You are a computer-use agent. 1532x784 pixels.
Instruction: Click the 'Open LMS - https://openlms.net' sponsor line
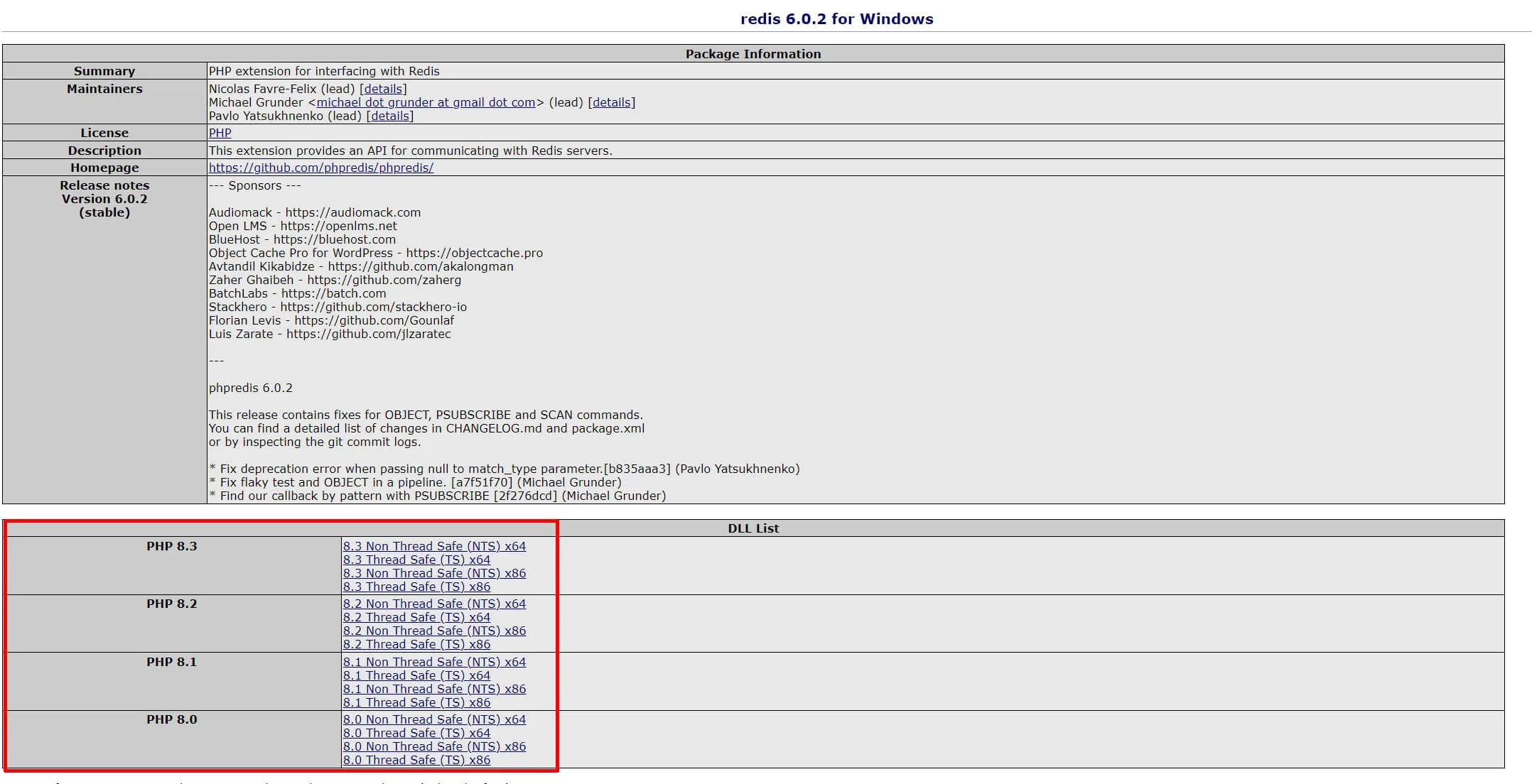(303, 226)
